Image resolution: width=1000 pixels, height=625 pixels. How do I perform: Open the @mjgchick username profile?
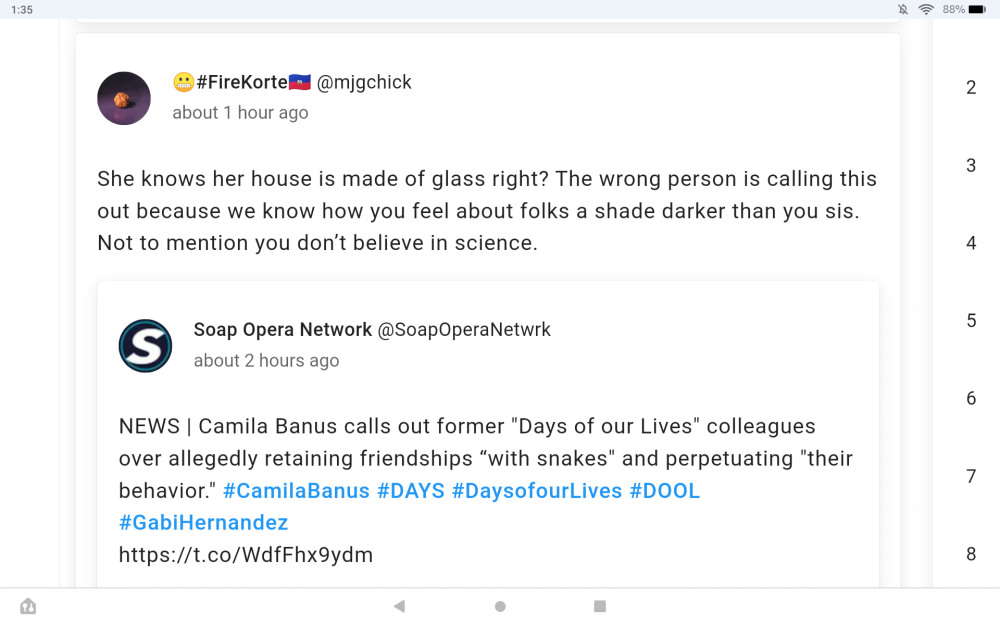pos(364,83)
